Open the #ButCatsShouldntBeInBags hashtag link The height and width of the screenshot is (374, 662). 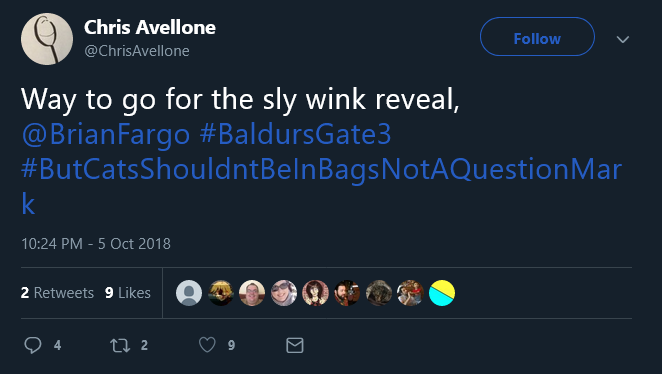click(x=321, y=186)
